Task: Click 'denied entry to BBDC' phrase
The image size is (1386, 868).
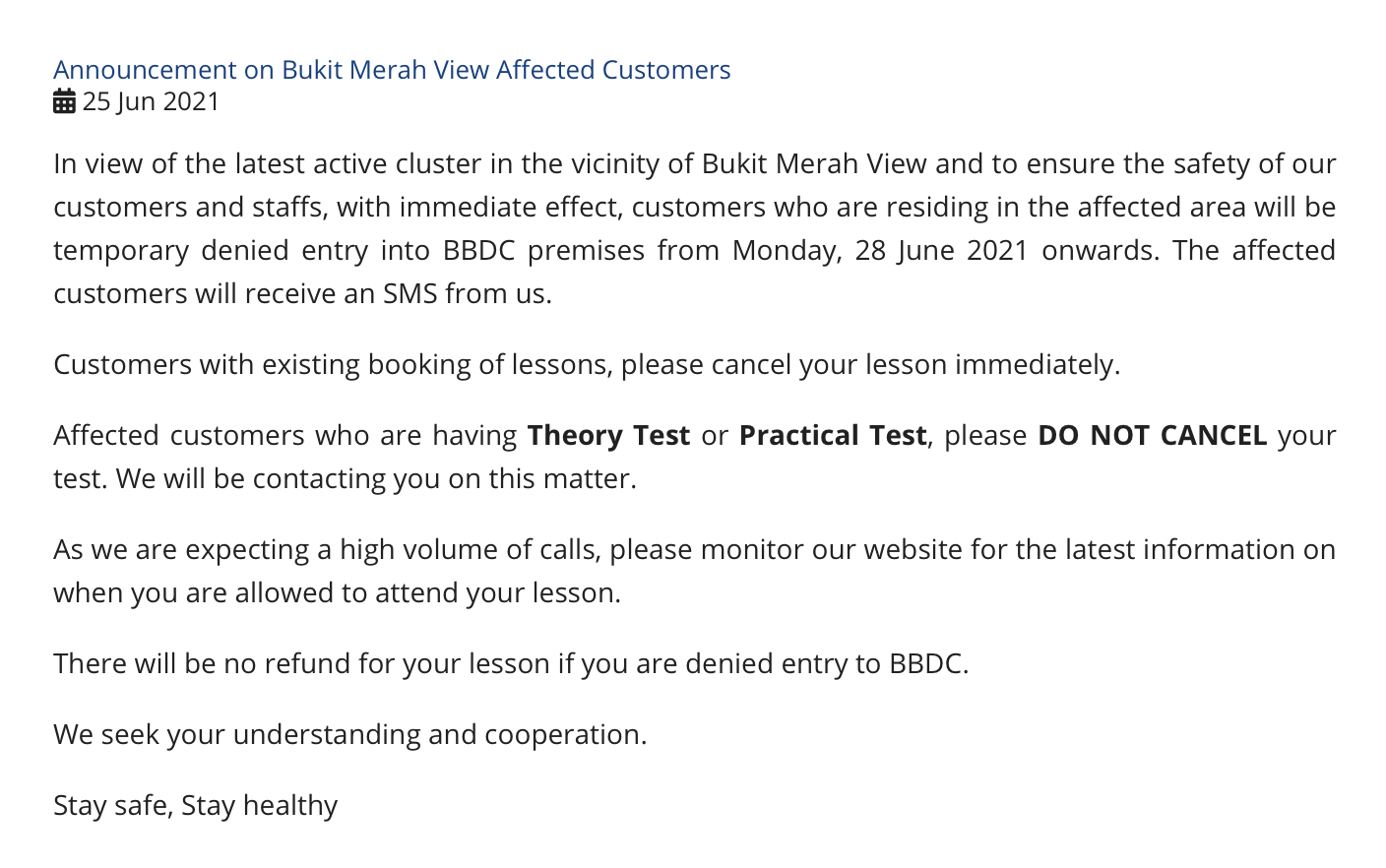Action: 827,663
